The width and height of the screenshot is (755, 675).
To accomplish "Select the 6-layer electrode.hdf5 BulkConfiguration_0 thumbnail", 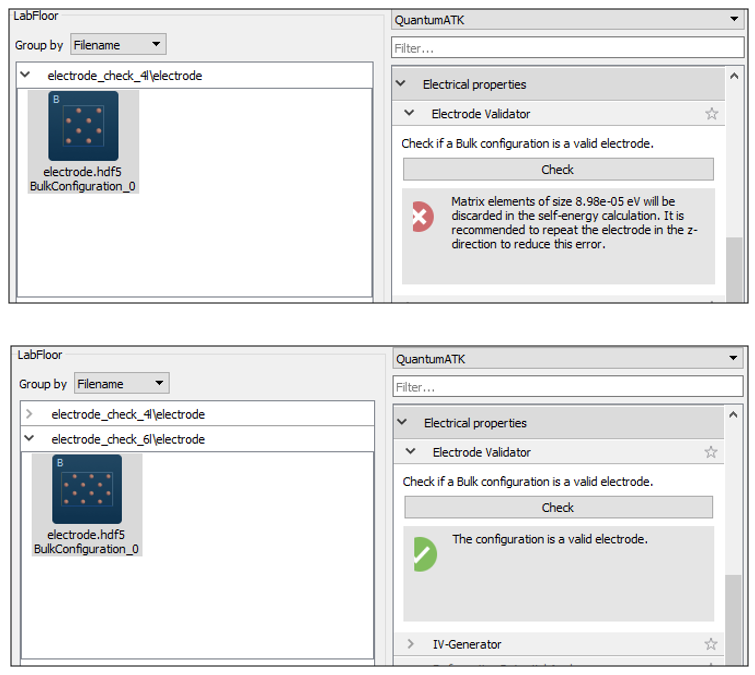I will click(x=87, y=505).
